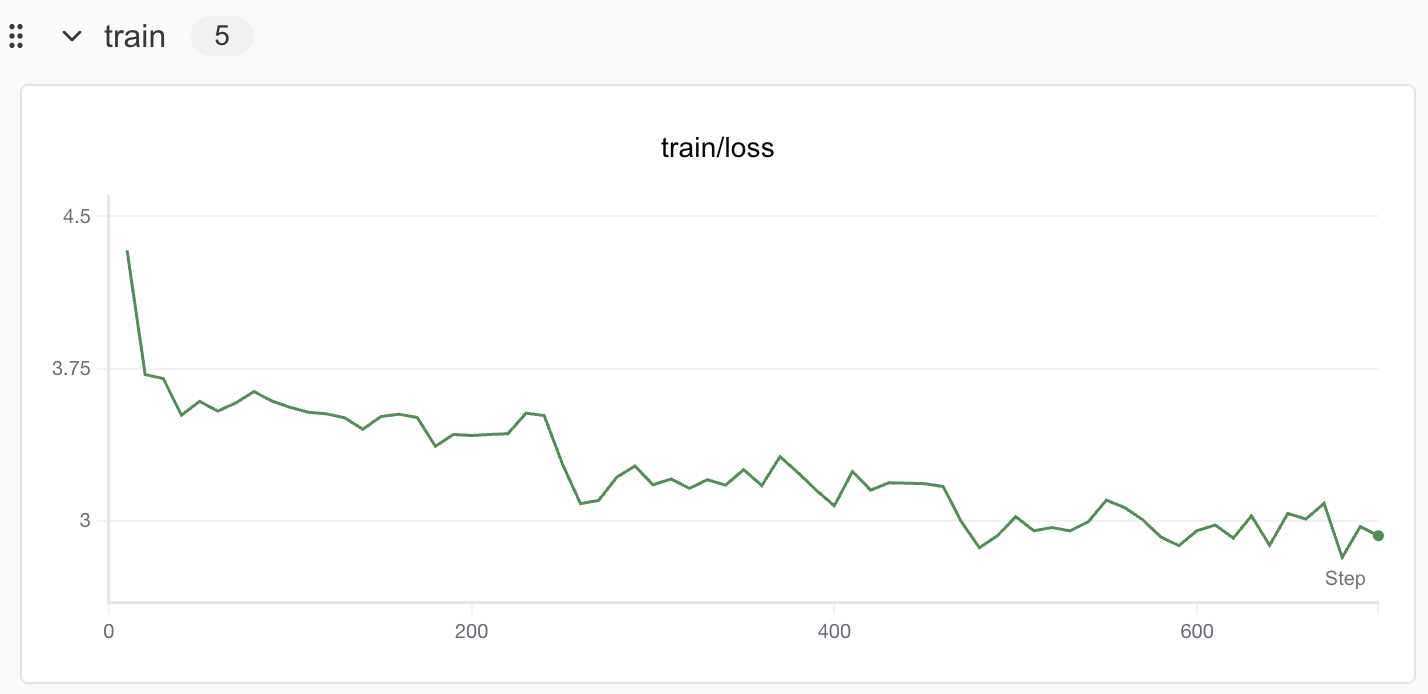
Task: Click the train/loss chart title
Action: tap(718, 149)
